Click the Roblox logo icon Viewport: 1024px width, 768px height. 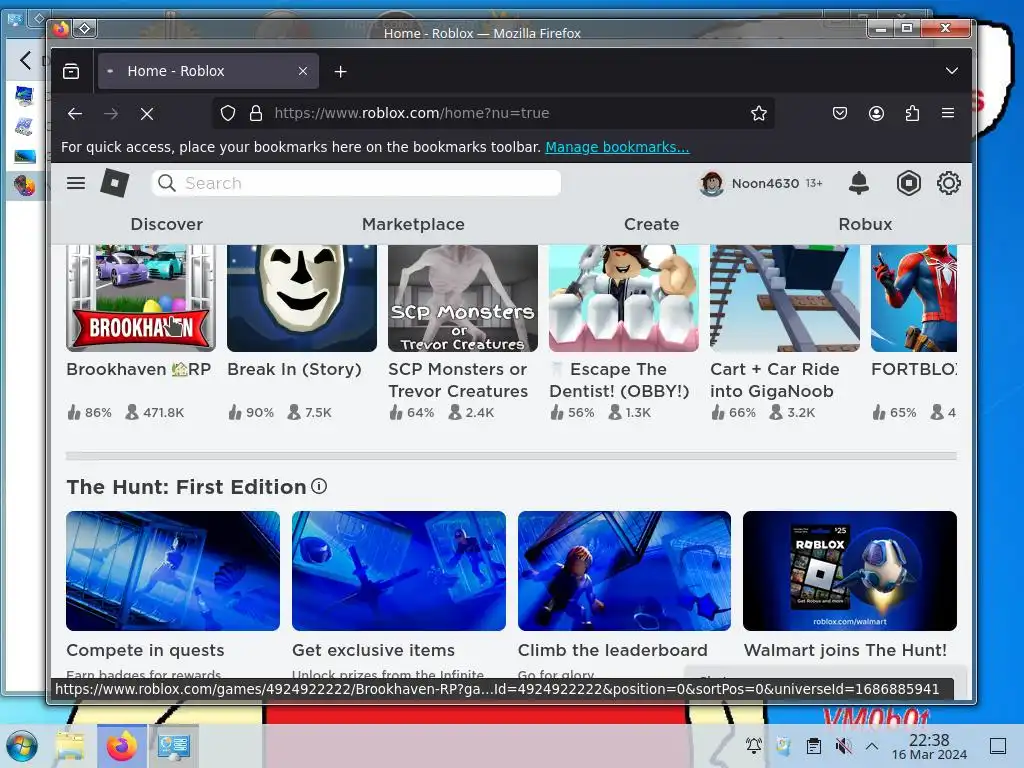tap(114, 183)
